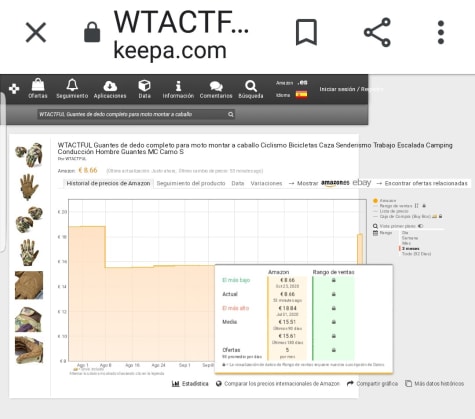475x419 pixels.
Task: Bookmark this keepa.com page
Action: [x=306, y=32]
